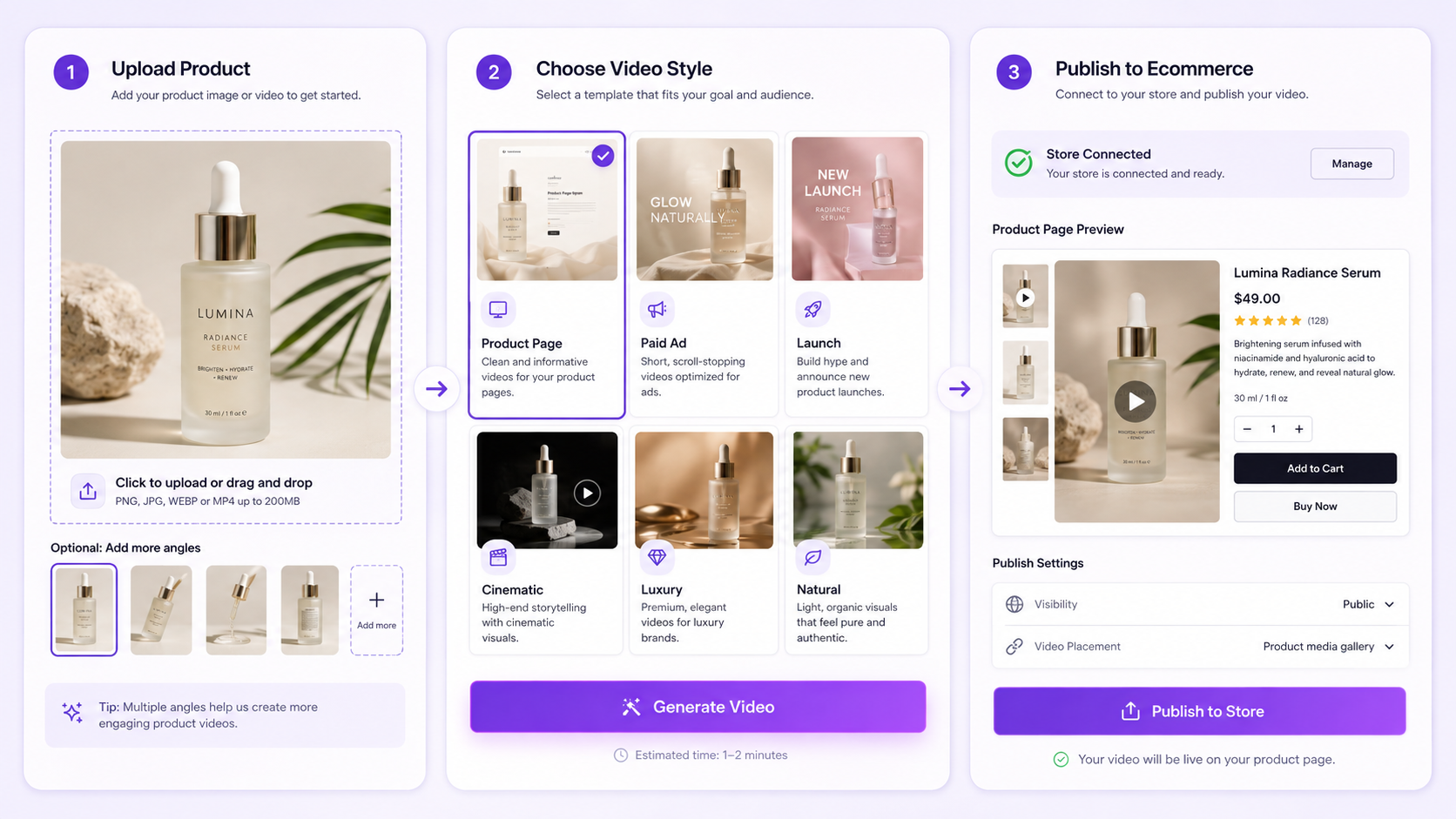
Task: Click the Buy Now button
Action: coord(1315,507)
